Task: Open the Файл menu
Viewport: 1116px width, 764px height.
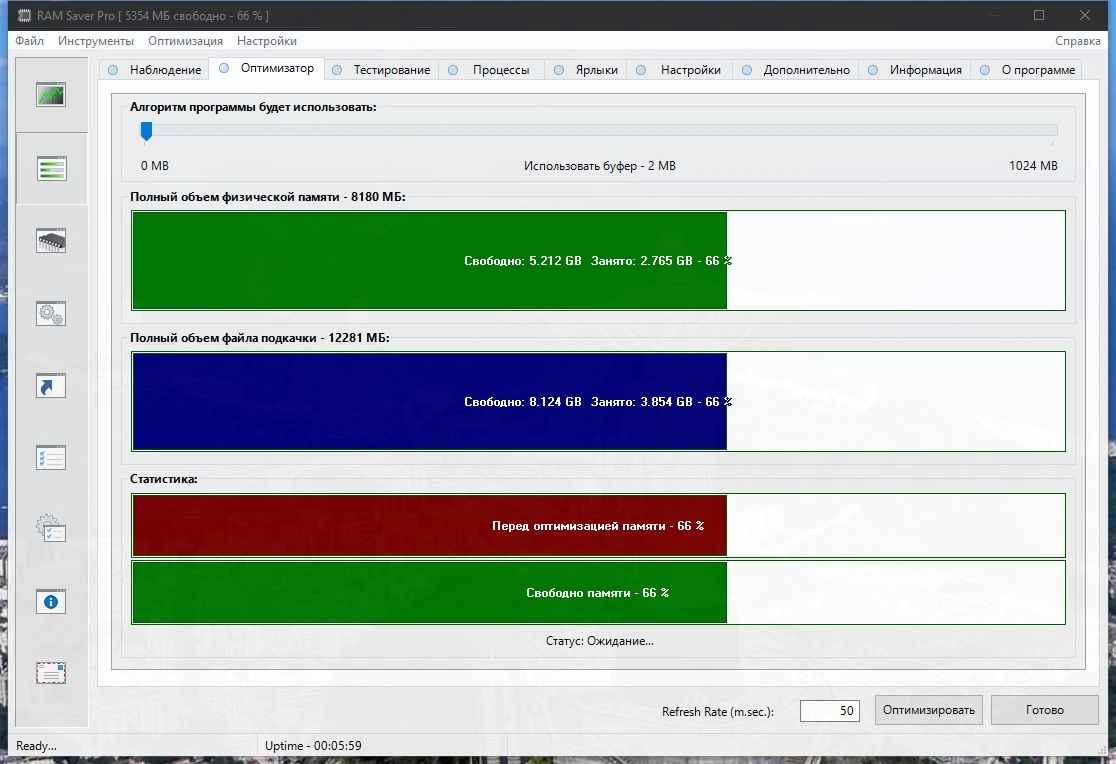Action: (x=29, y=41)
